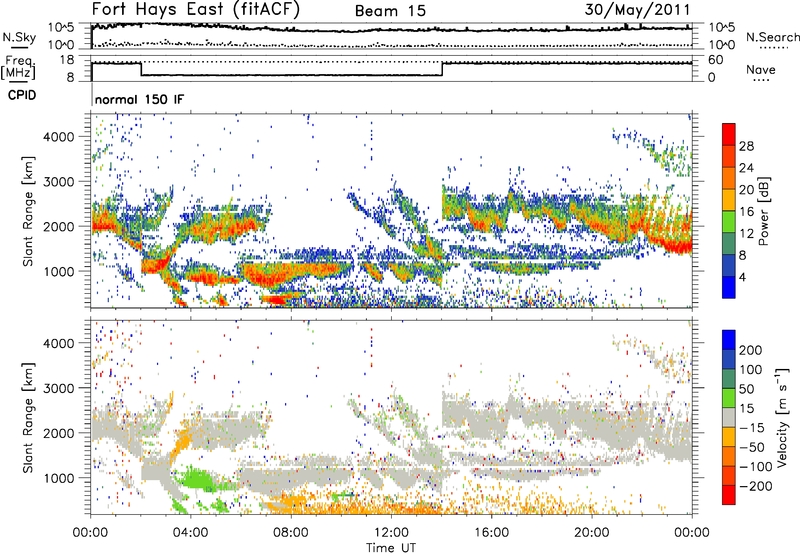Click "Slant Range [km]" label of velocity panel
Image resolution: width=800 pixels, height=554 pixels.
(28, 417)
